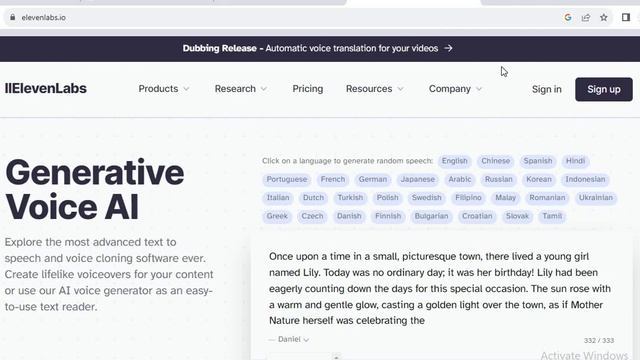
Task: Select the Italian language chip
Action: (x=278, y=198)
